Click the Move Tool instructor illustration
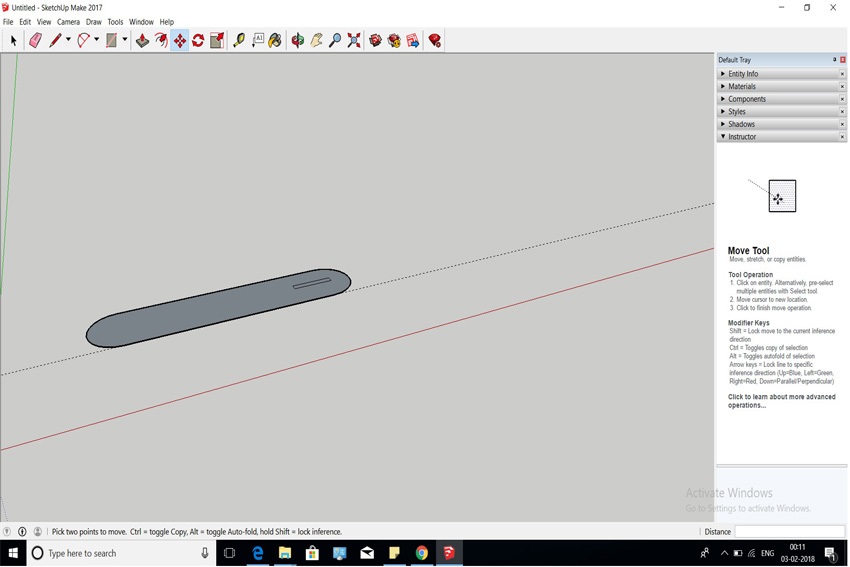The height and width of the screenshot is (567, 850). (773, 195)
